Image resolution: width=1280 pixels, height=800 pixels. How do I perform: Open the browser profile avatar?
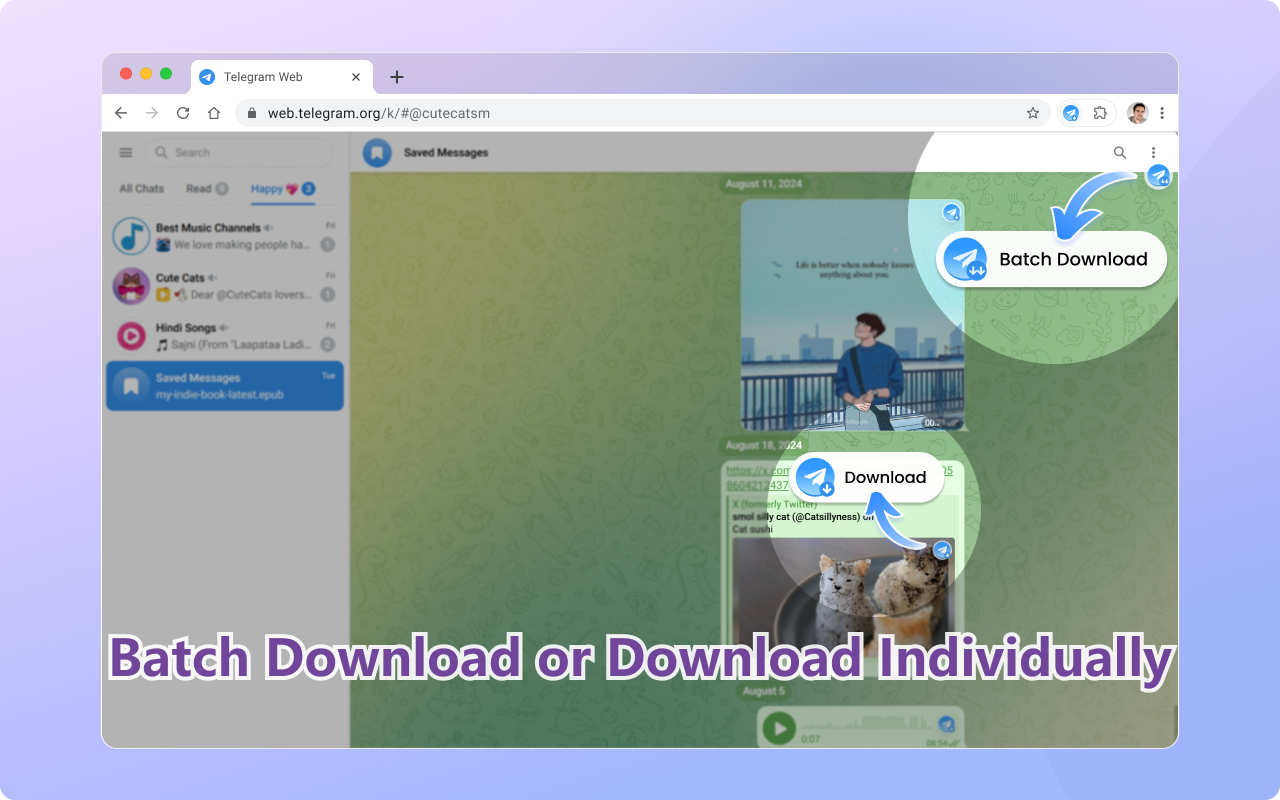1138,113
